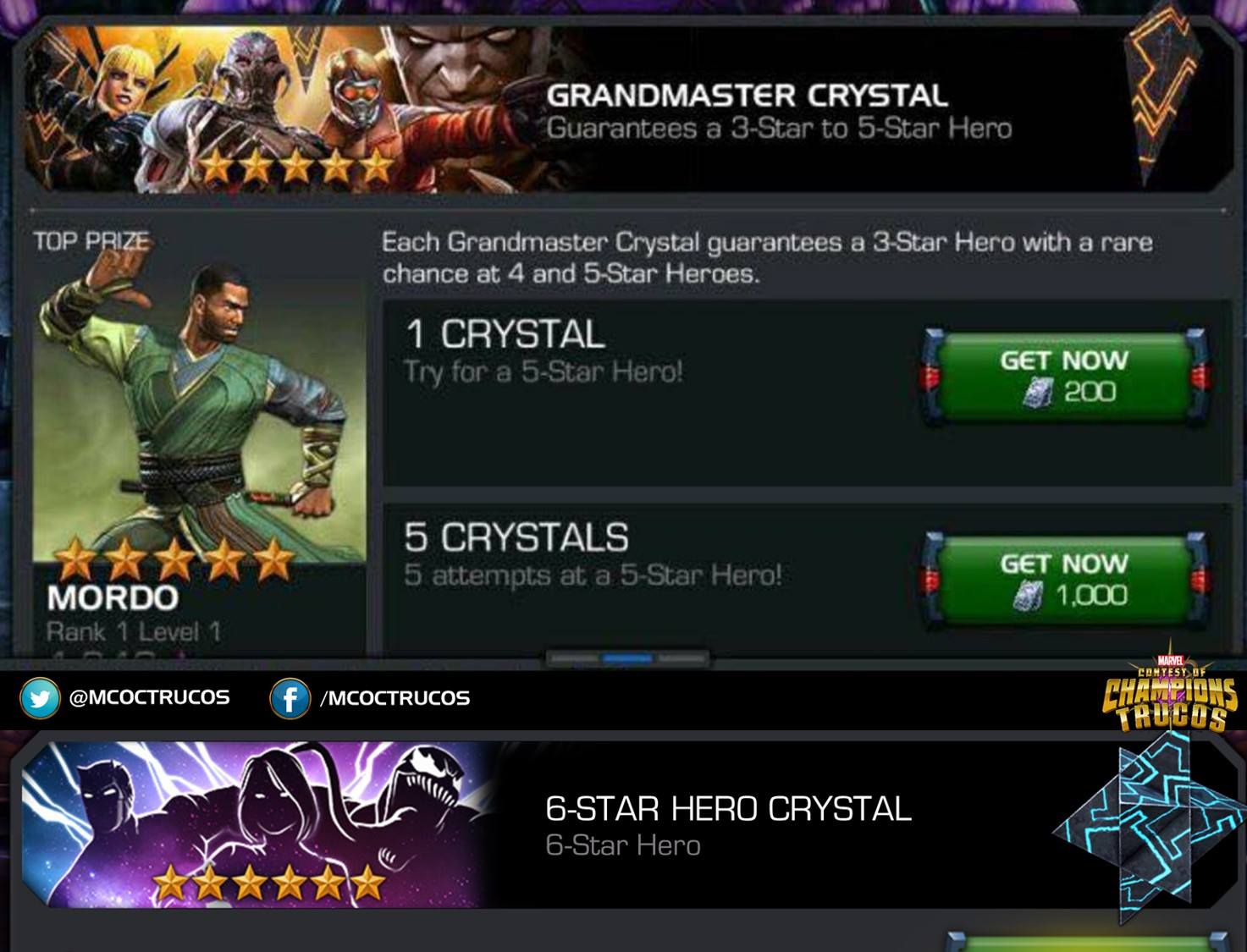Buy 5 crystals with Get Now 1,000
This screenshot has height=952, width=1247.
pyautogui.click(x=1064, y=579)
